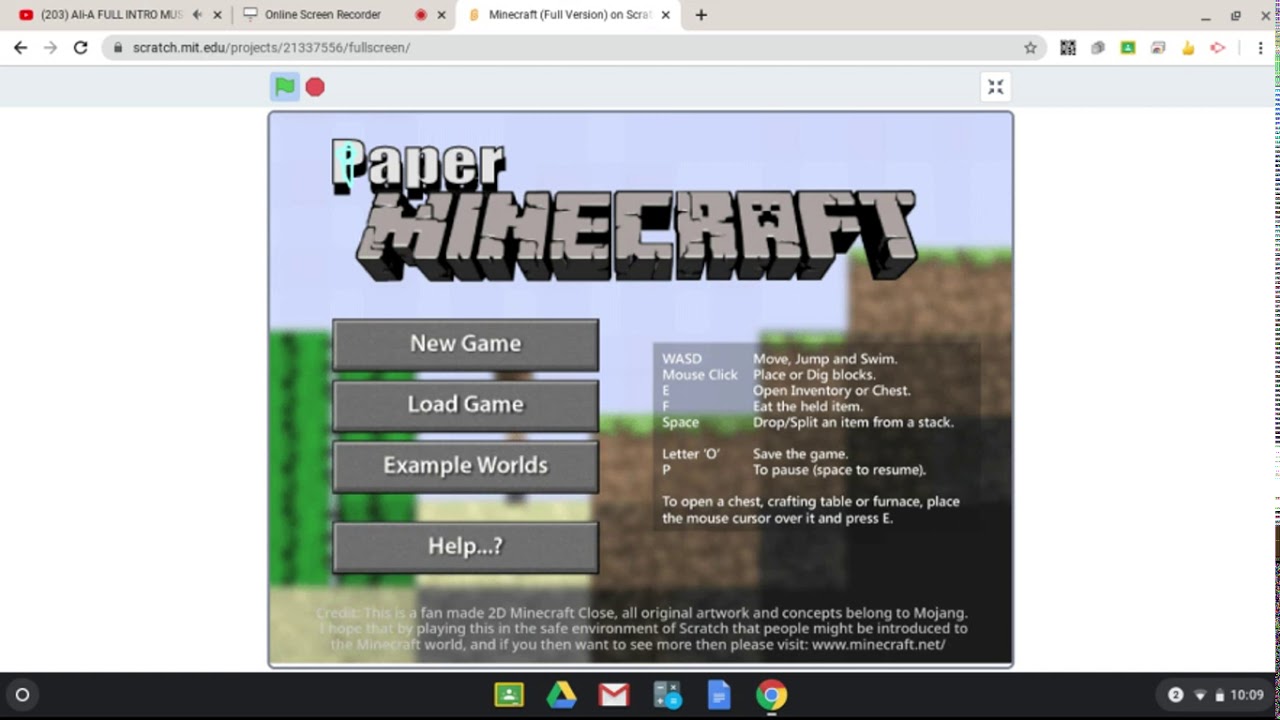Close the YouTube tab
The image size is (1280, 720).
point(217,15)
